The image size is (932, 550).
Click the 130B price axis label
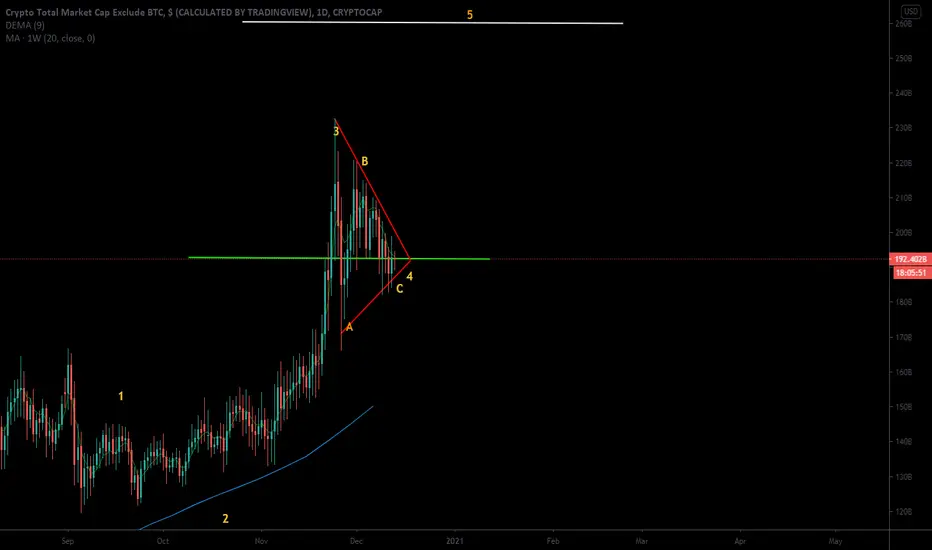coord(903,477)
